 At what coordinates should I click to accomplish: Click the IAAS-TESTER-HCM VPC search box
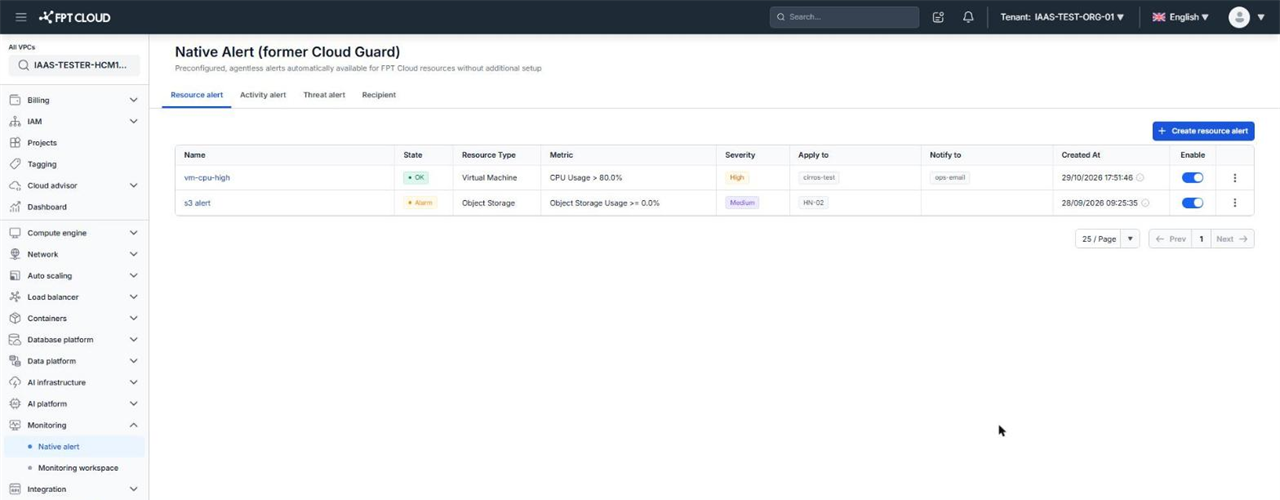pyautogui.click(x=74, y=65)
